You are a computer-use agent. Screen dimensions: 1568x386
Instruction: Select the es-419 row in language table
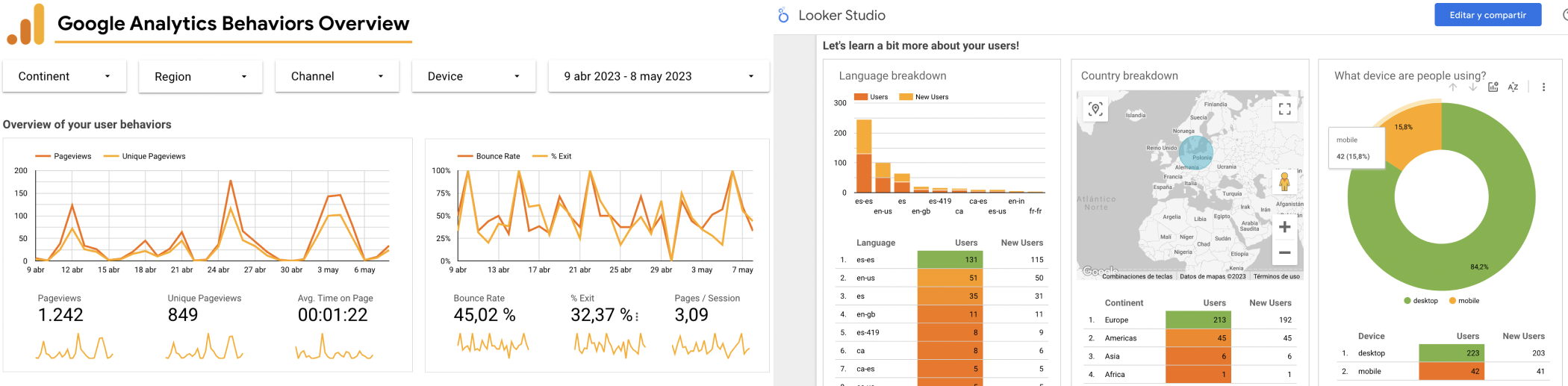click(941, 332)
